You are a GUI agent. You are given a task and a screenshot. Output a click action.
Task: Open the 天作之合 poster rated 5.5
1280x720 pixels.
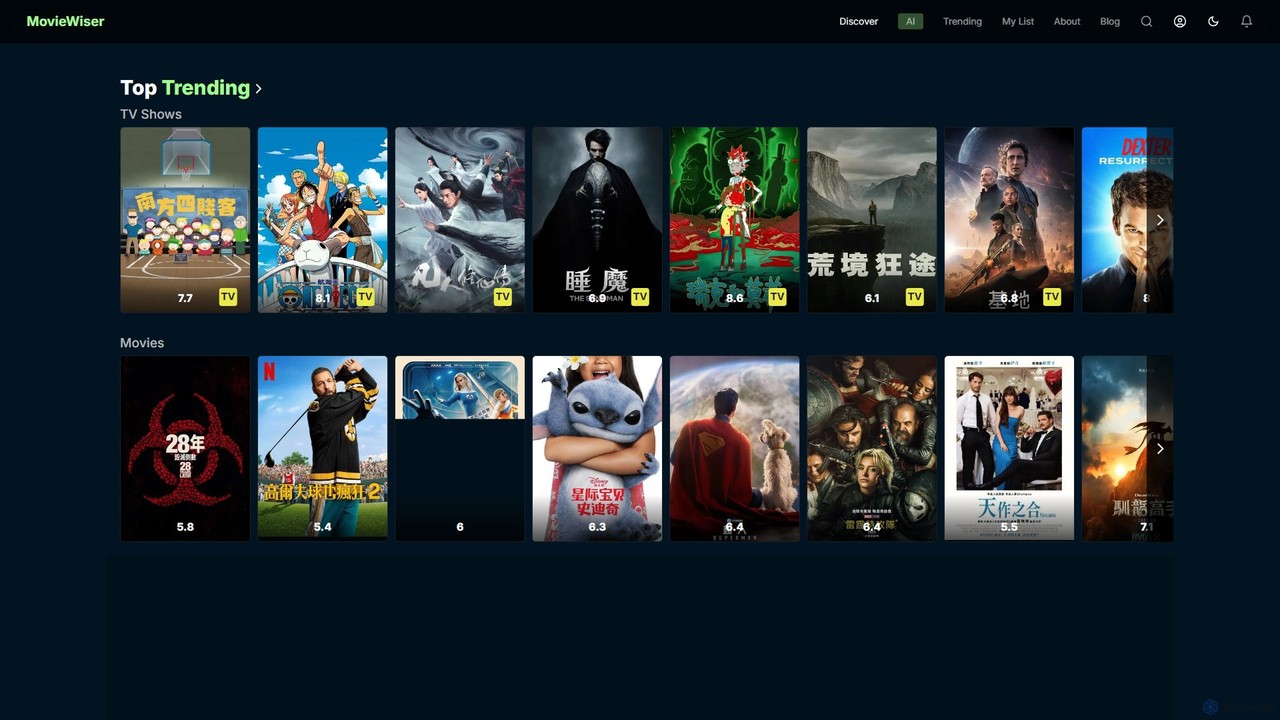coord(1009,449)
